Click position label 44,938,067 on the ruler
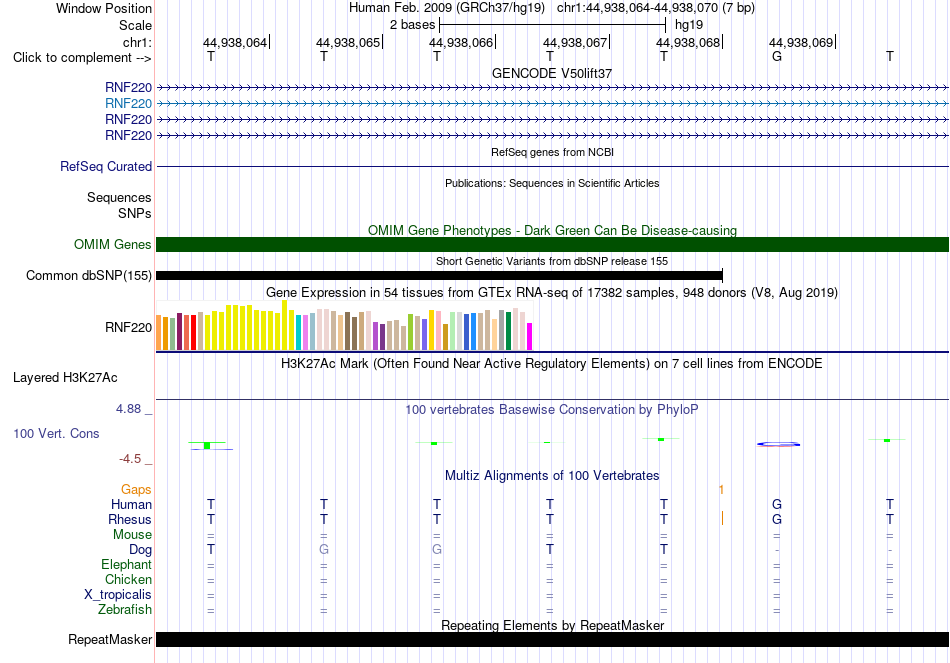This screenshot has height=663, width=950. pos(574,42)
